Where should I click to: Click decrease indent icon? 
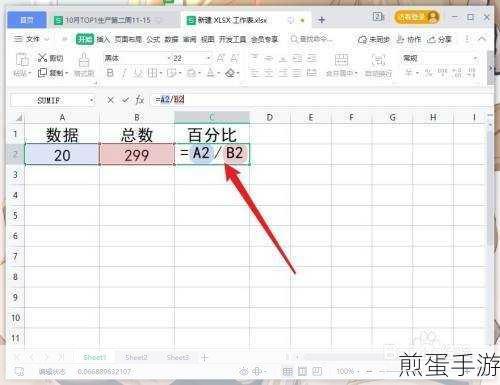tap(297, 58)
